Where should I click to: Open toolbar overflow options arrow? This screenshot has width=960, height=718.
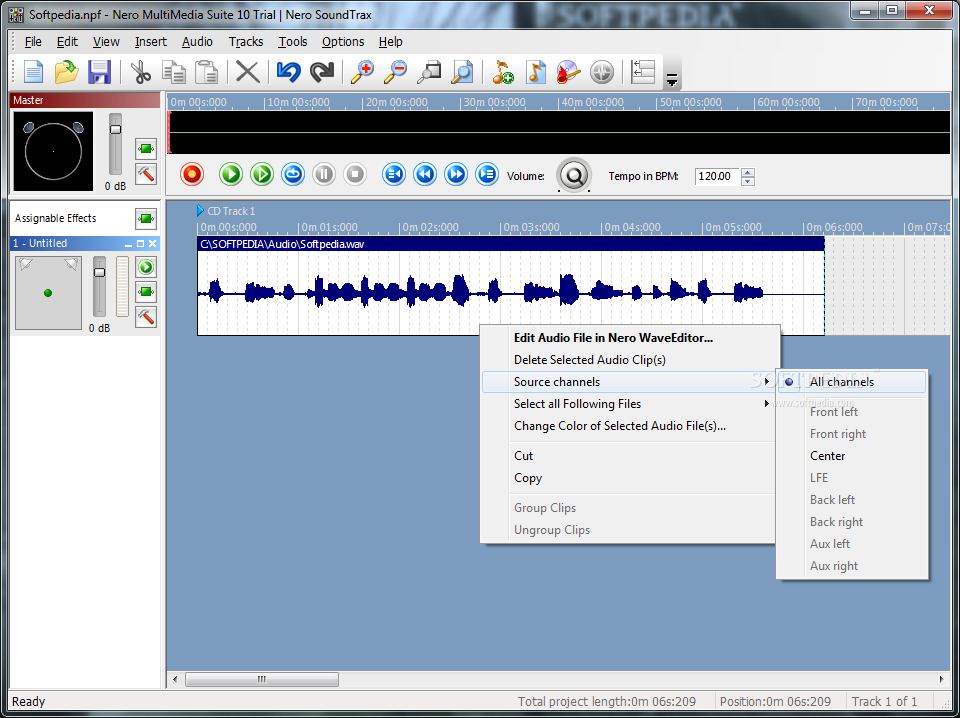[x=672, y=80]
